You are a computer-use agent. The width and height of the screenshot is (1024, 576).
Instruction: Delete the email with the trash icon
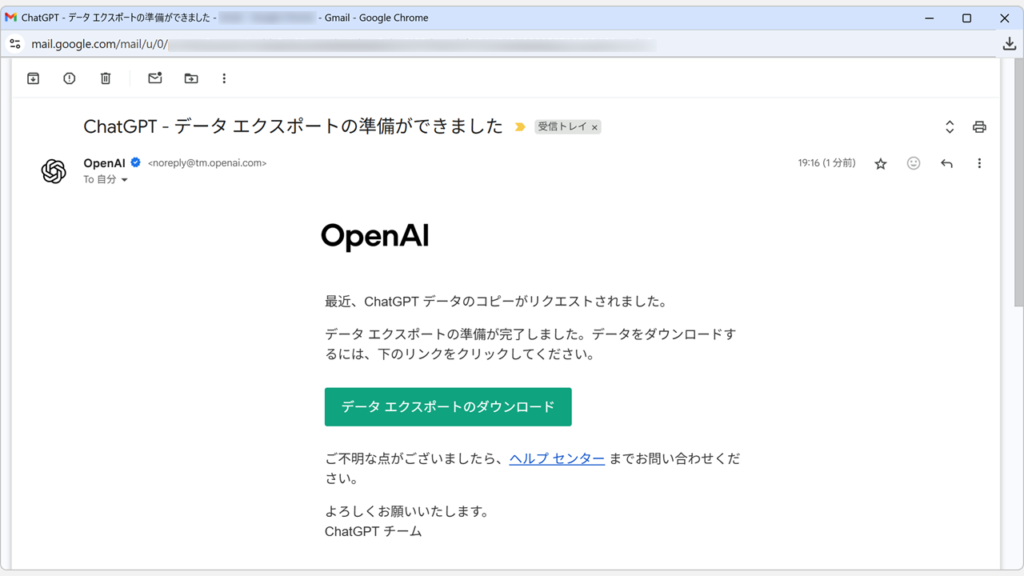coord(105,78)
